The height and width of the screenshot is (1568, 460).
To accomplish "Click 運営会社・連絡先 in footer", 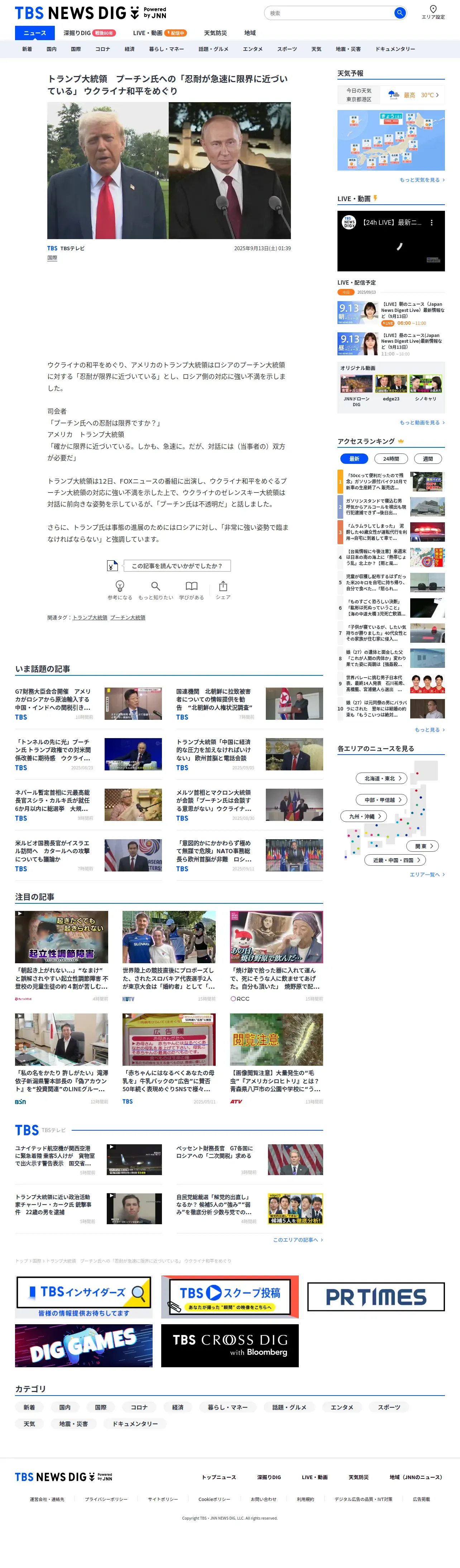I will 47,1499.
